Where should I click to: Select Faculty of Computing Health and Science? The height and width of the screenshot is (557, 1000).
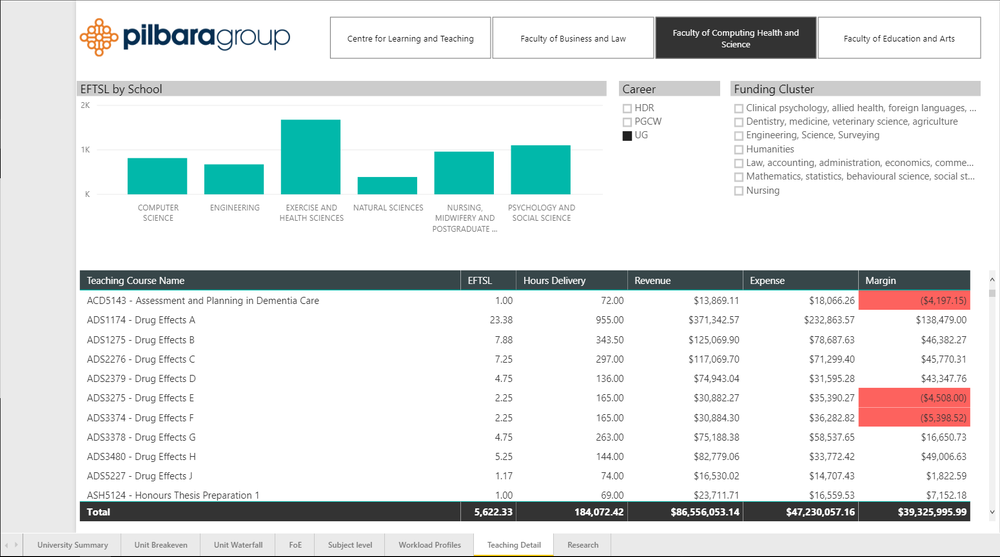pos(735,38)
